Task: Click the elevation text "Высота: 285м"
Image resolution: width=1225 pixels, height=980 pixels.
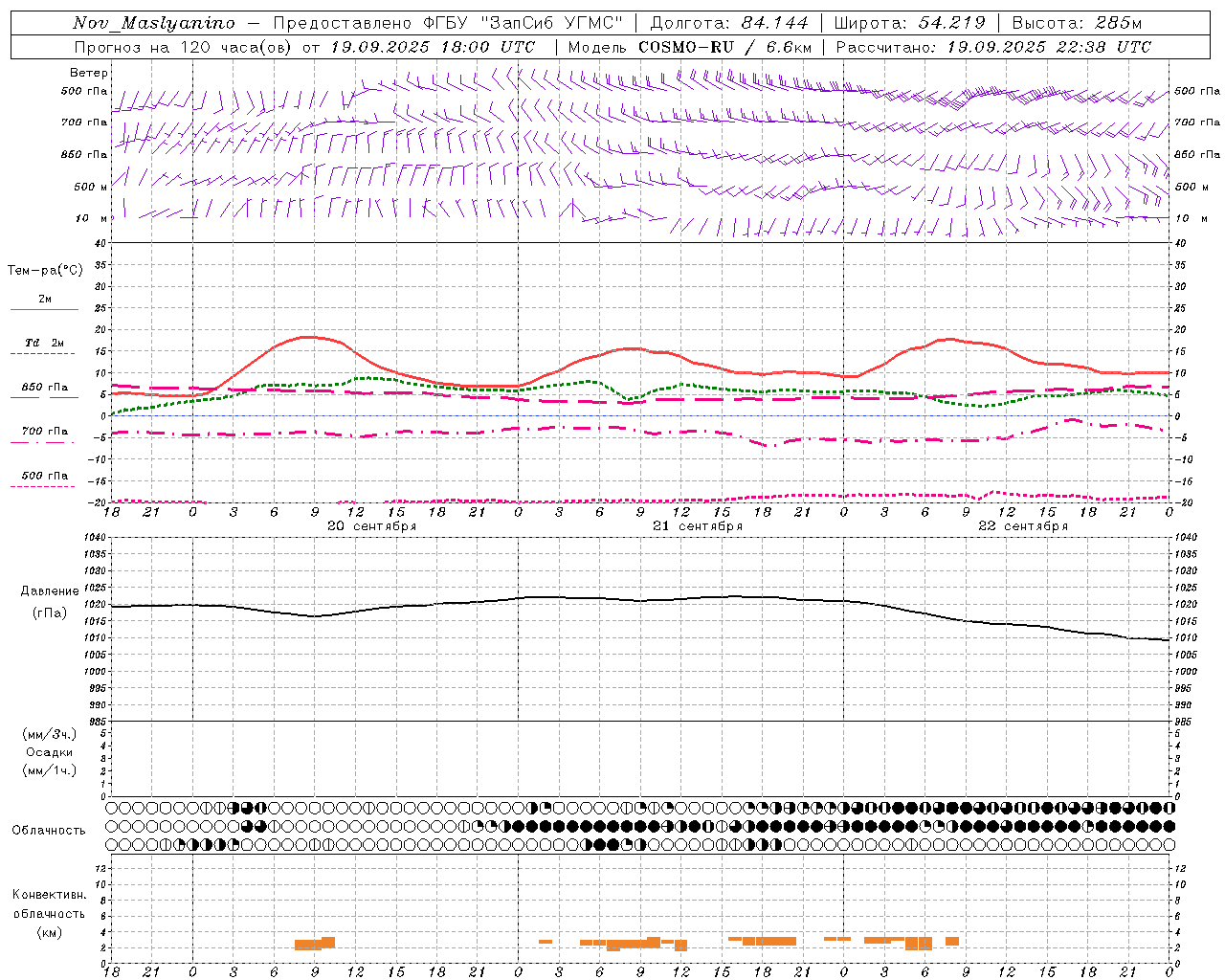Action: [x=1077, y=23]
